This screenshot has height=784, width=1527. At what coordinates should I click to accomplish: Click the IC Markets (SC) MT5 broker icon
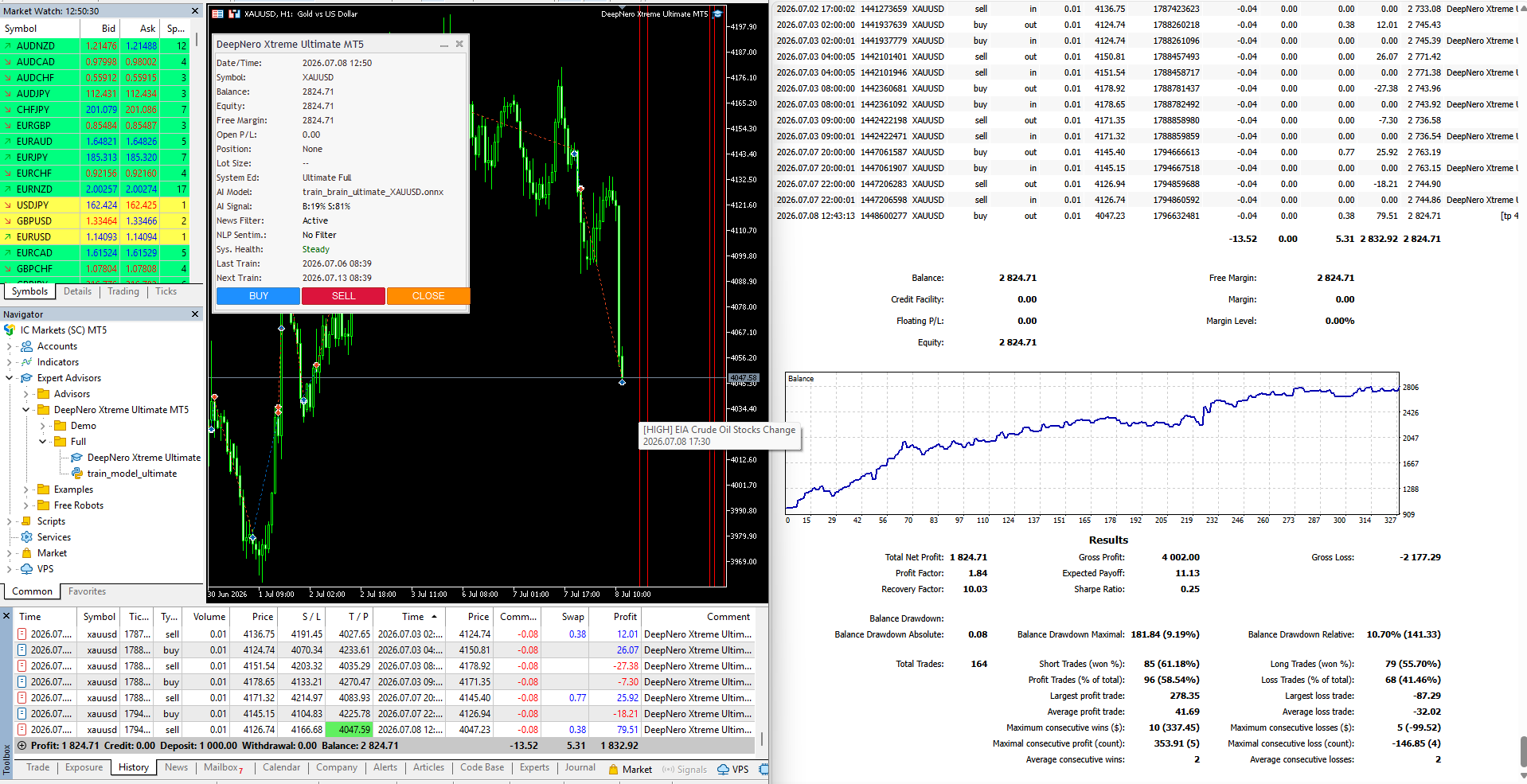coord(10,330)
